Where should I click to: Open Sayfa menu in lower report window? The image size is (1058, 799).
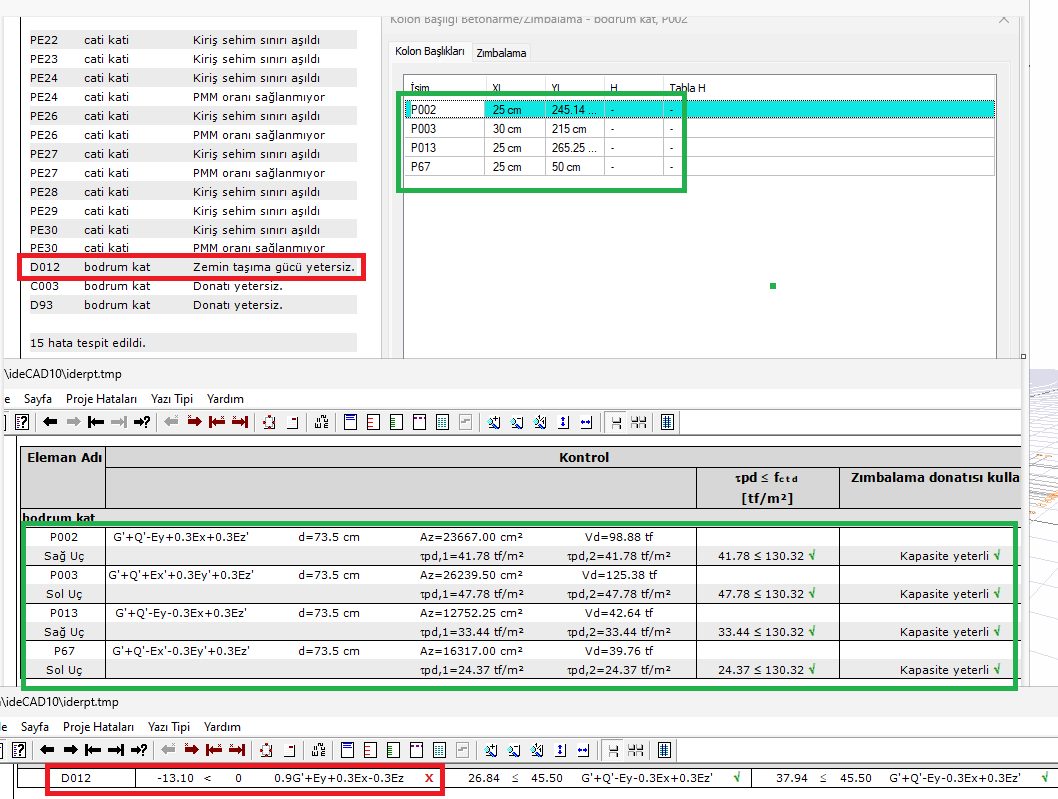pyautogui.click(x=35, y=727)
